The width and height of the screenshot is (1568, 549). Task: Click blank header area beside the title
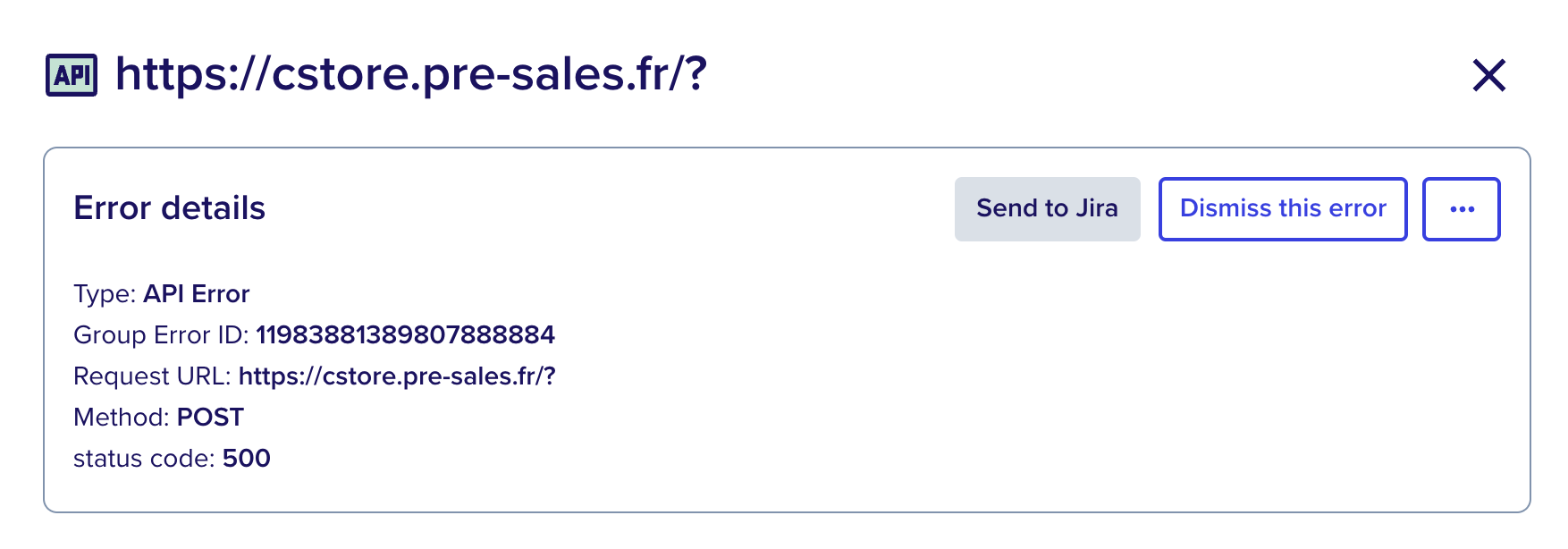[x=1073, y=75]
